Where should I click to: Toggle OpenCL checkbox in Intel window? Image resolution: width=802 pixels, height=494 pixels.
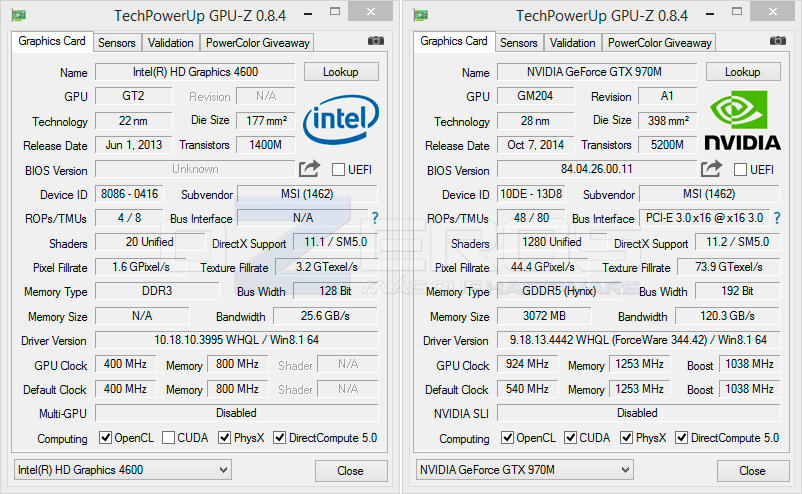[105, 438]
